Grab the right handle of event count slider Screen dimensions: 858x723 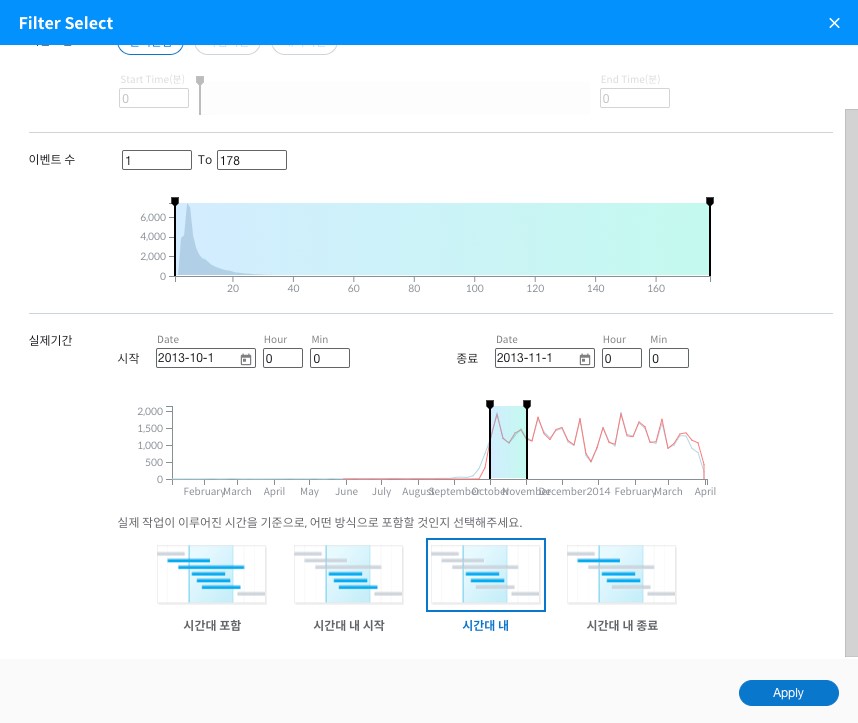pyautogui.click(x=710, y=202)
